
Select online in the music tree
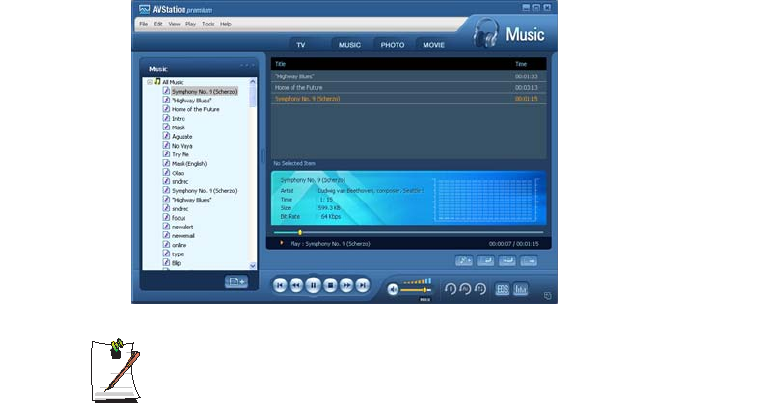179,245
